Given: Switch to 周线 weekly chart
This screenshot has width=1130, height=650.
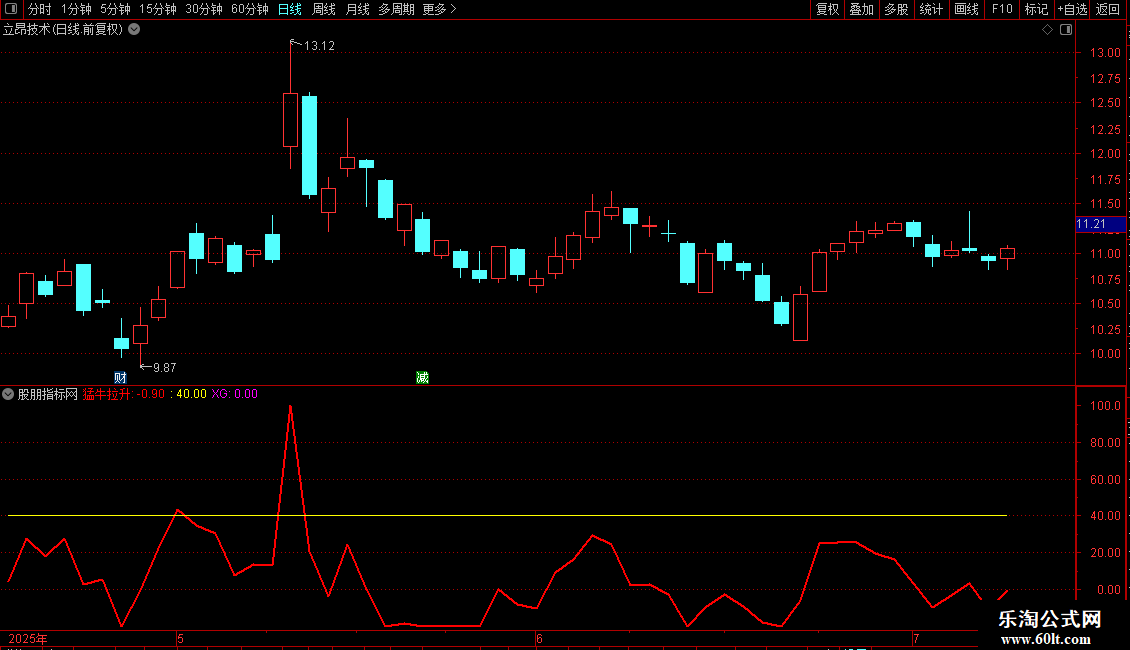Looking at the screenshot, I should tap(324, 9).
